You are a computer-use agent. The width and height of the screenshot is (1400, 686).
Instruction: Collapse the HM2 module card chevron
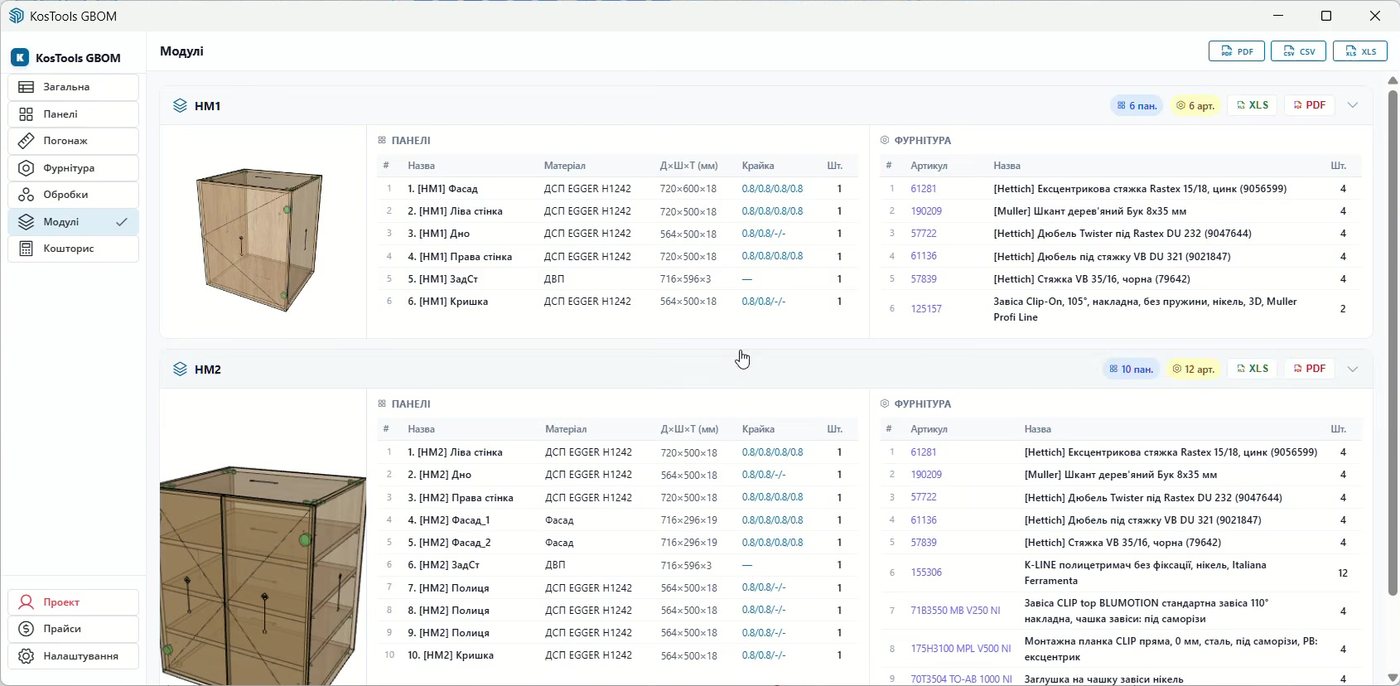(x=1353, y=369)
